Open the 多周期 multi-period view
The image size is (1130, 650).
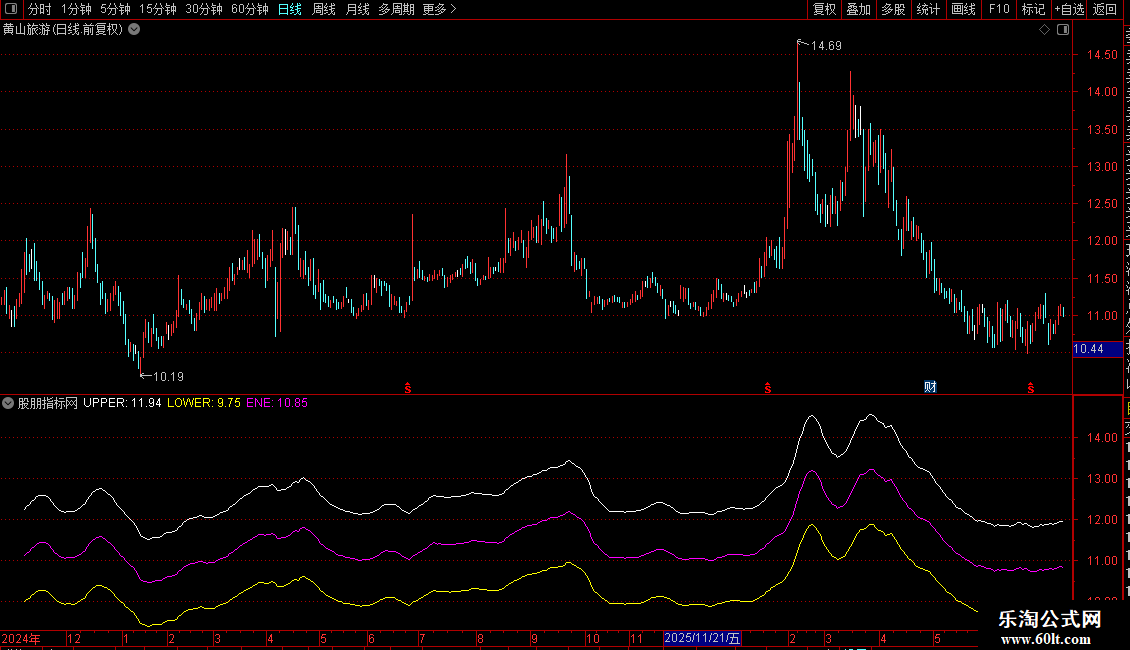point(396,9)
